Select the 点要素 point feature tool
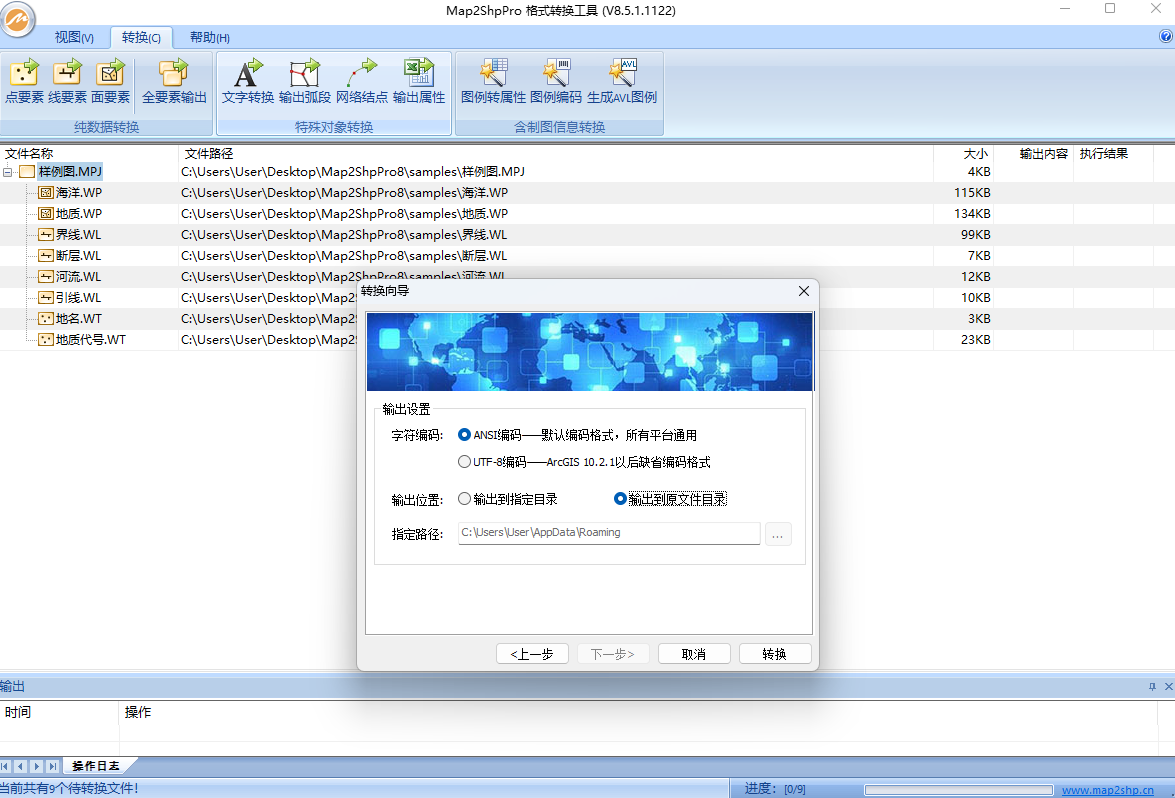Screen dimensions: 1175x798 pyautogui.click(x=24, y=82)
